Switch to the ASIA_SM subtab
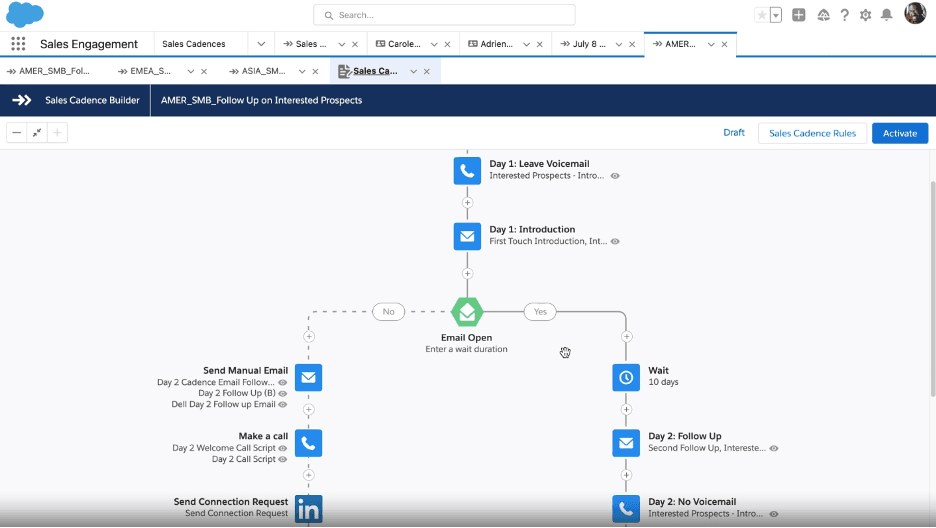Image resolution: width=936 pixels, height=528 pixels. (264, 72)
